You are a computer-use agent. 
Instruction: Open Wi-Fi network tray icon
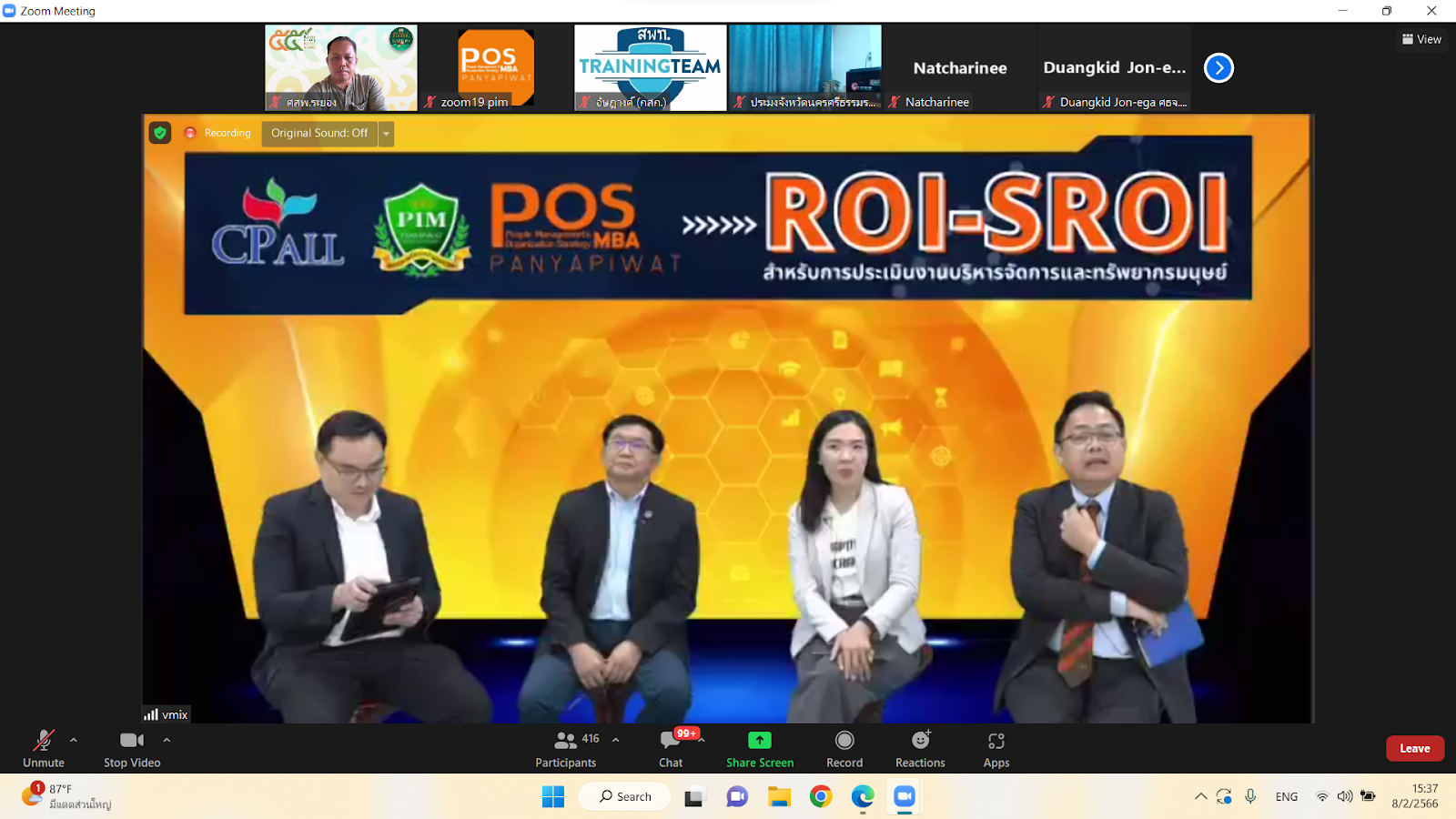(x=1322, y=796)
